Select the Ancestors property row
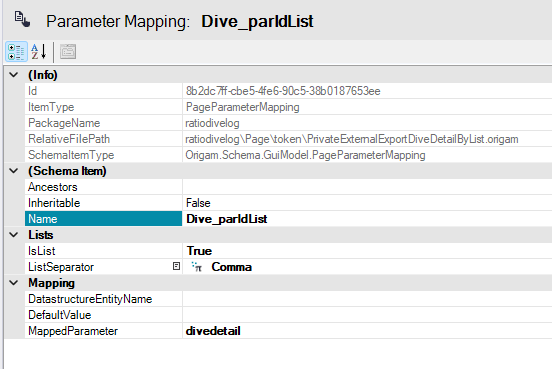This screenshot has height=369, width=552. click(x=289, y=187)
